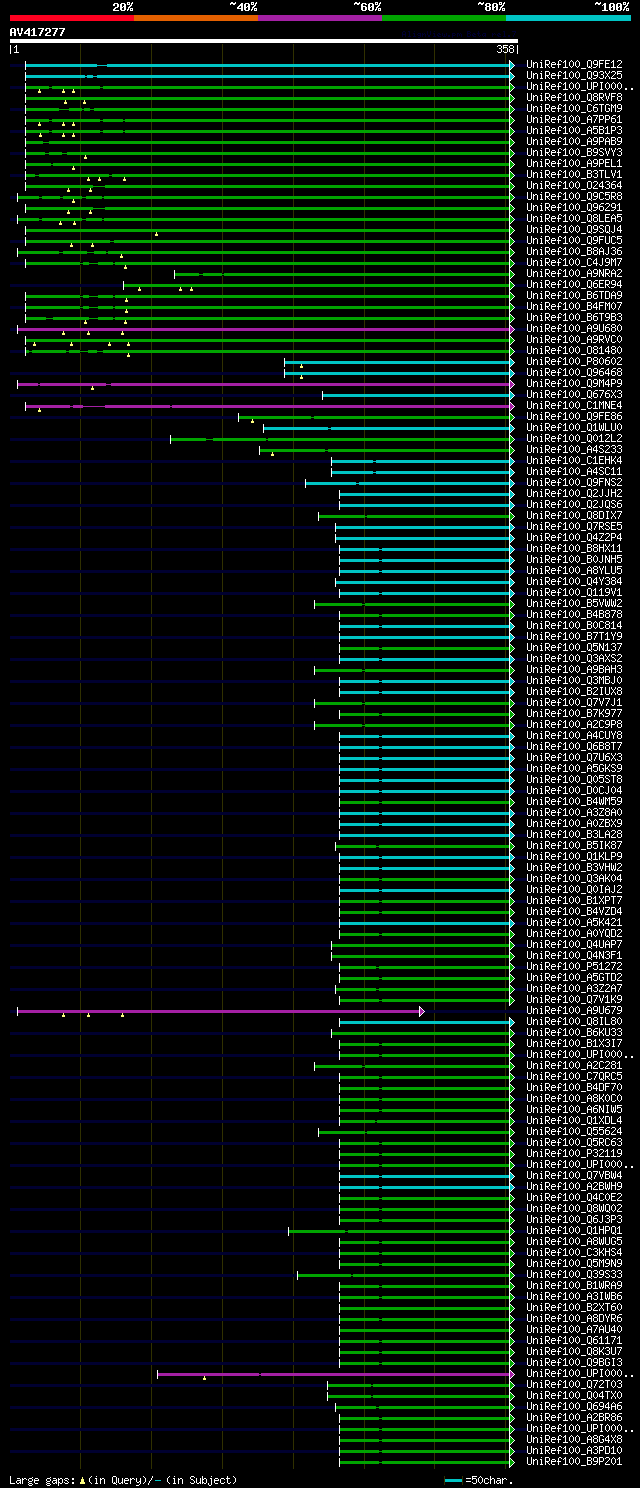Select label UniRef100_A9U679

(574, 1010)
